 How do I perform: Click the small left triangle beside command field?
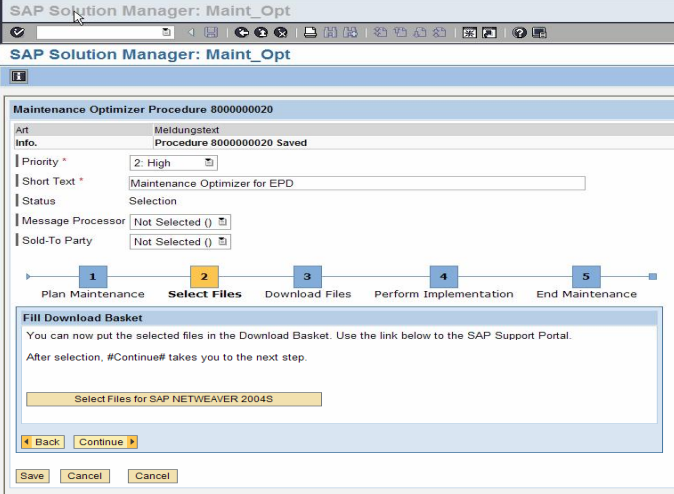point(191,32)
